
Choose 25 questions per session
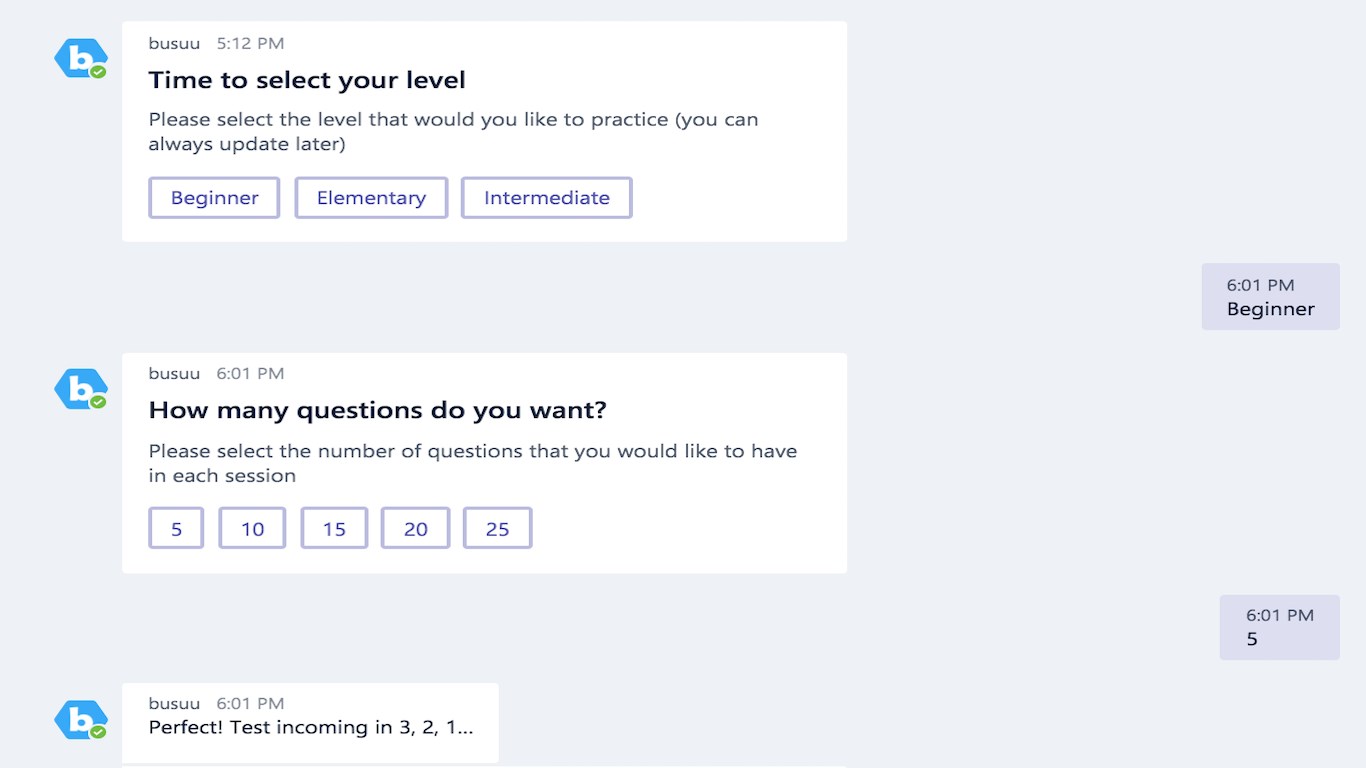point(497,528)
